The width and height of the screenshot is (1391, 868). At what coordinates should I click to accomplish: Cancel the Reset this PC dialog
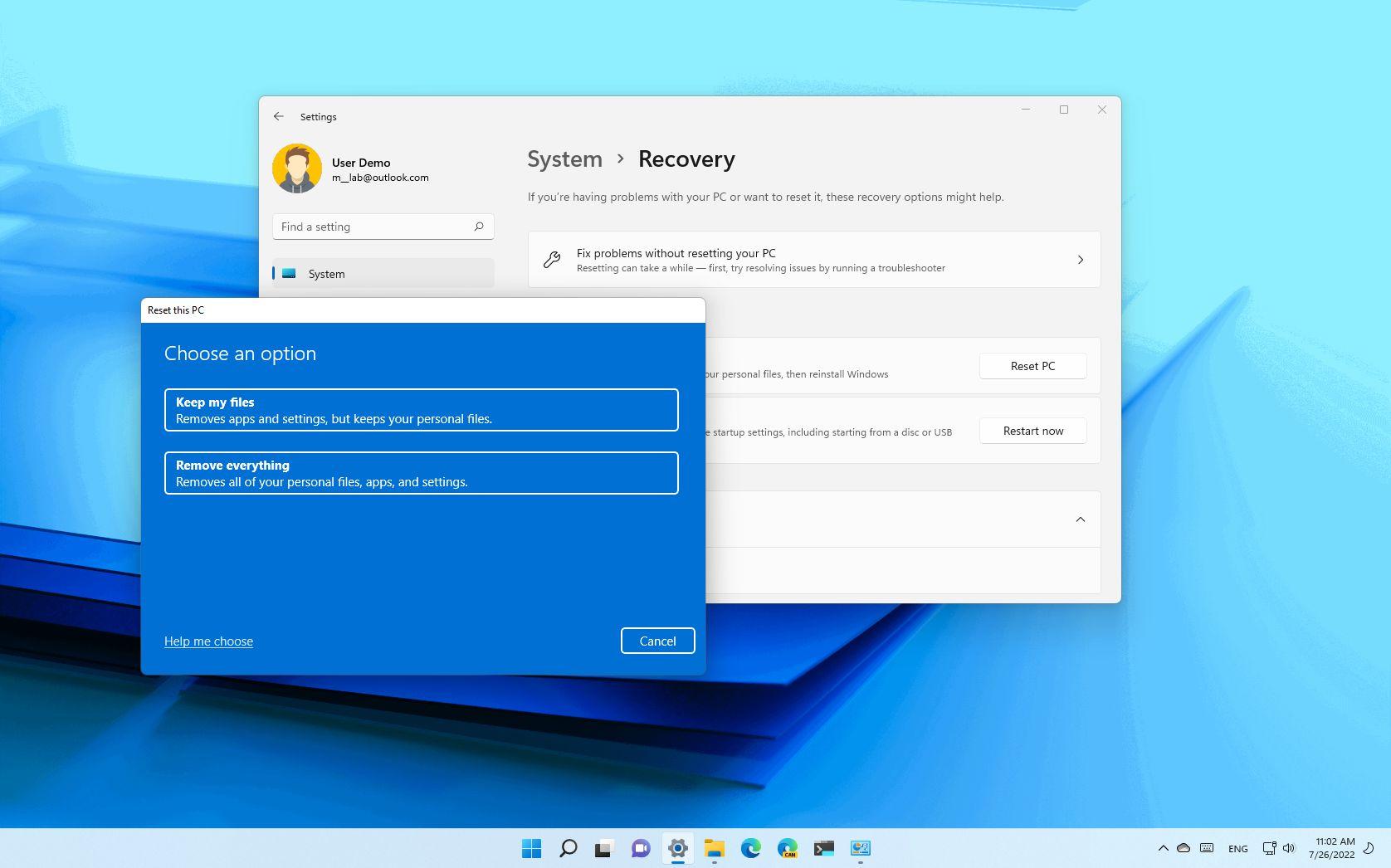tap(657, 641)
